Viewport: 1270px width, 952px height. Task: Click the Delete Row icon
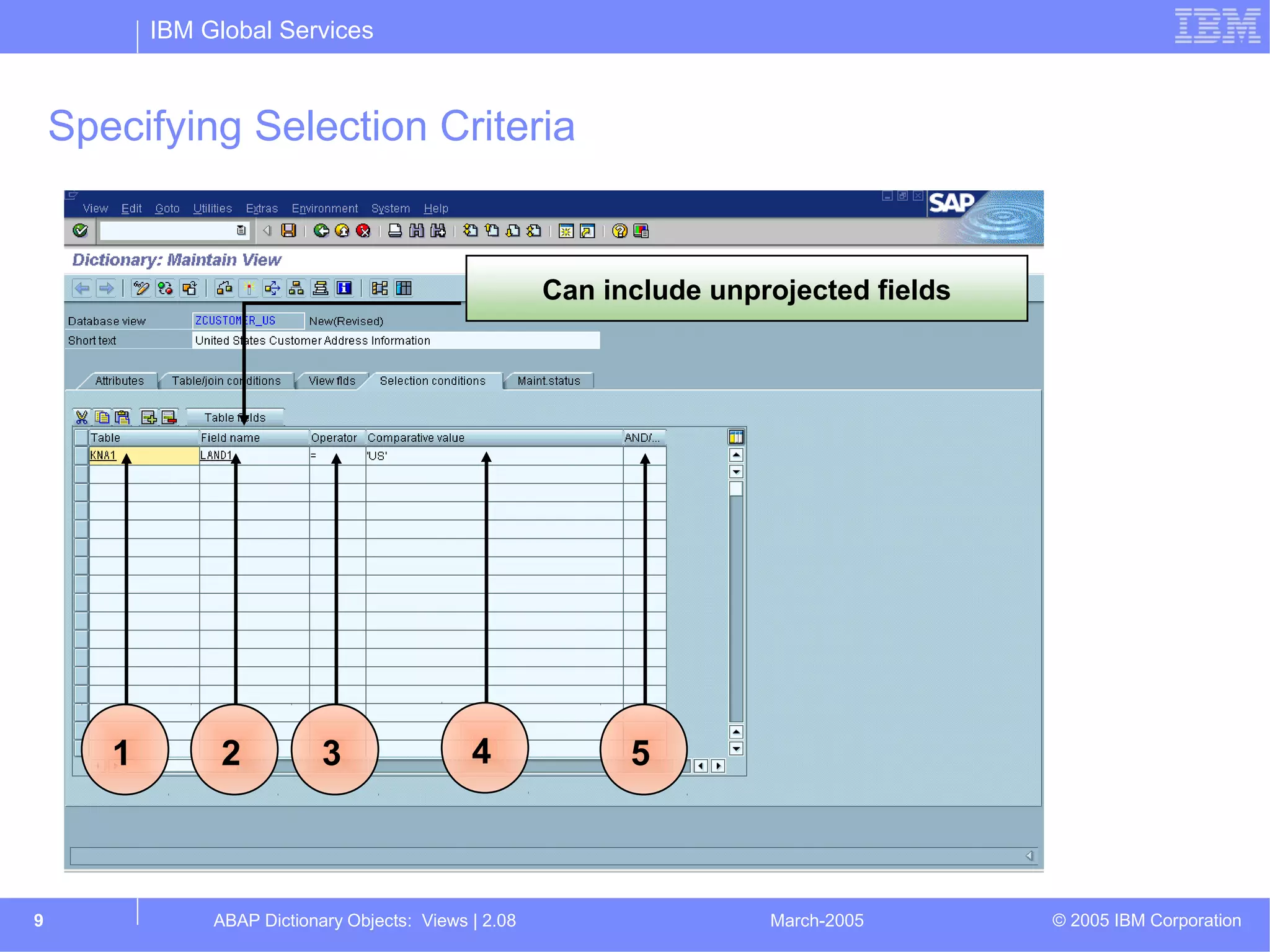click(x=169, y=417)
